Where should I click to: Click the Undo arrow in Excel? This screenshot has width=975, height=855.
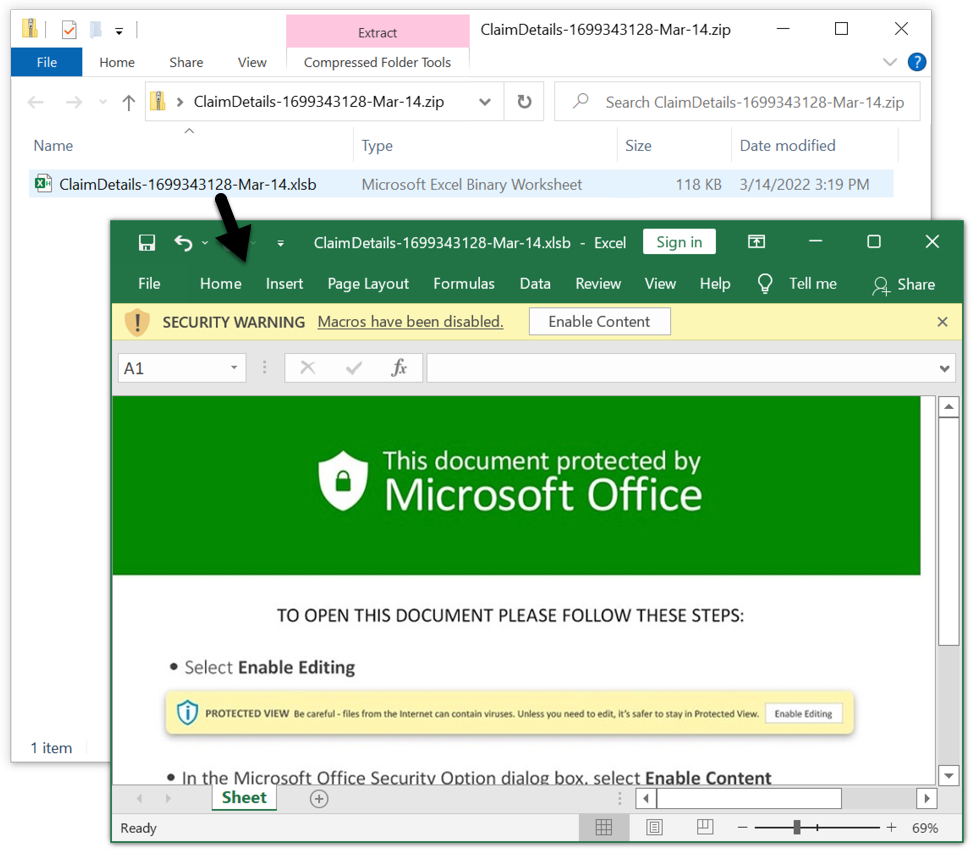(x=183, y=242)
